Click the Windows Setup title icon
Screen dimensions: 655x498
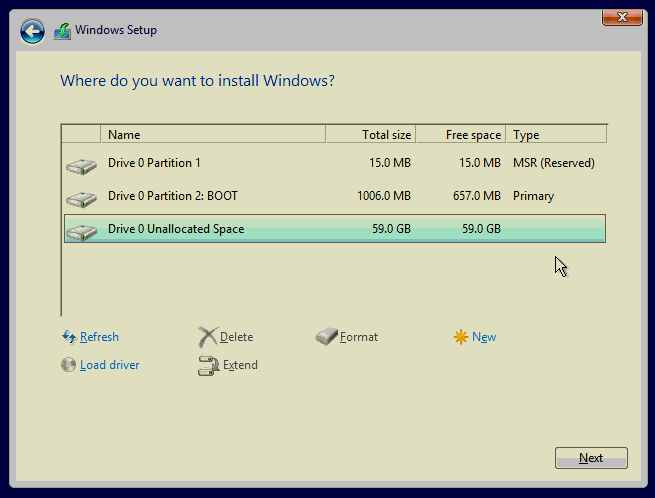click(62, 31)
